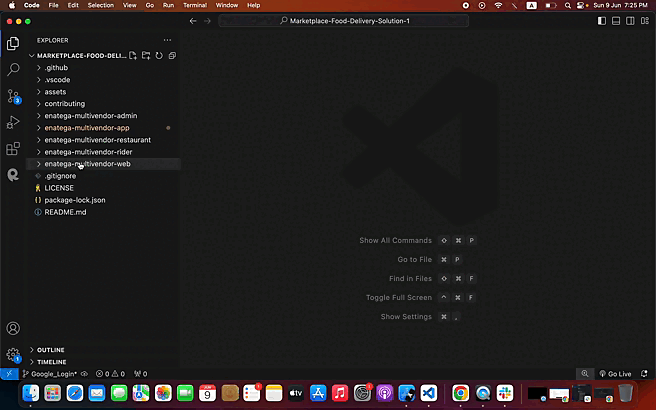
Task: Click the Go Live button in status bar
Action: [615, 374]
